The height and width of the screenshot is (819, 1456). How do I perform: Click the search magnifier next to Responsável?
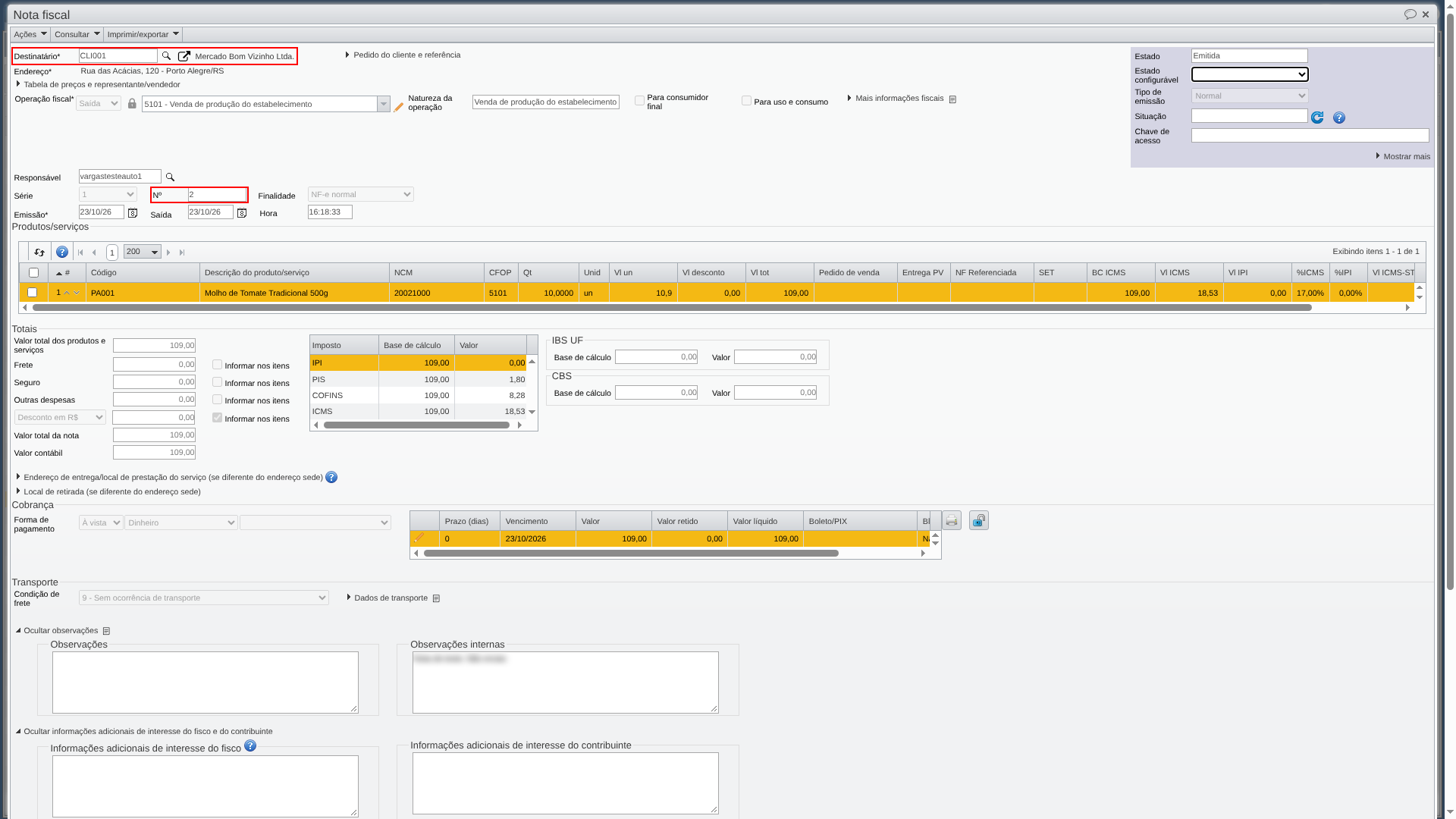(170, 177)
